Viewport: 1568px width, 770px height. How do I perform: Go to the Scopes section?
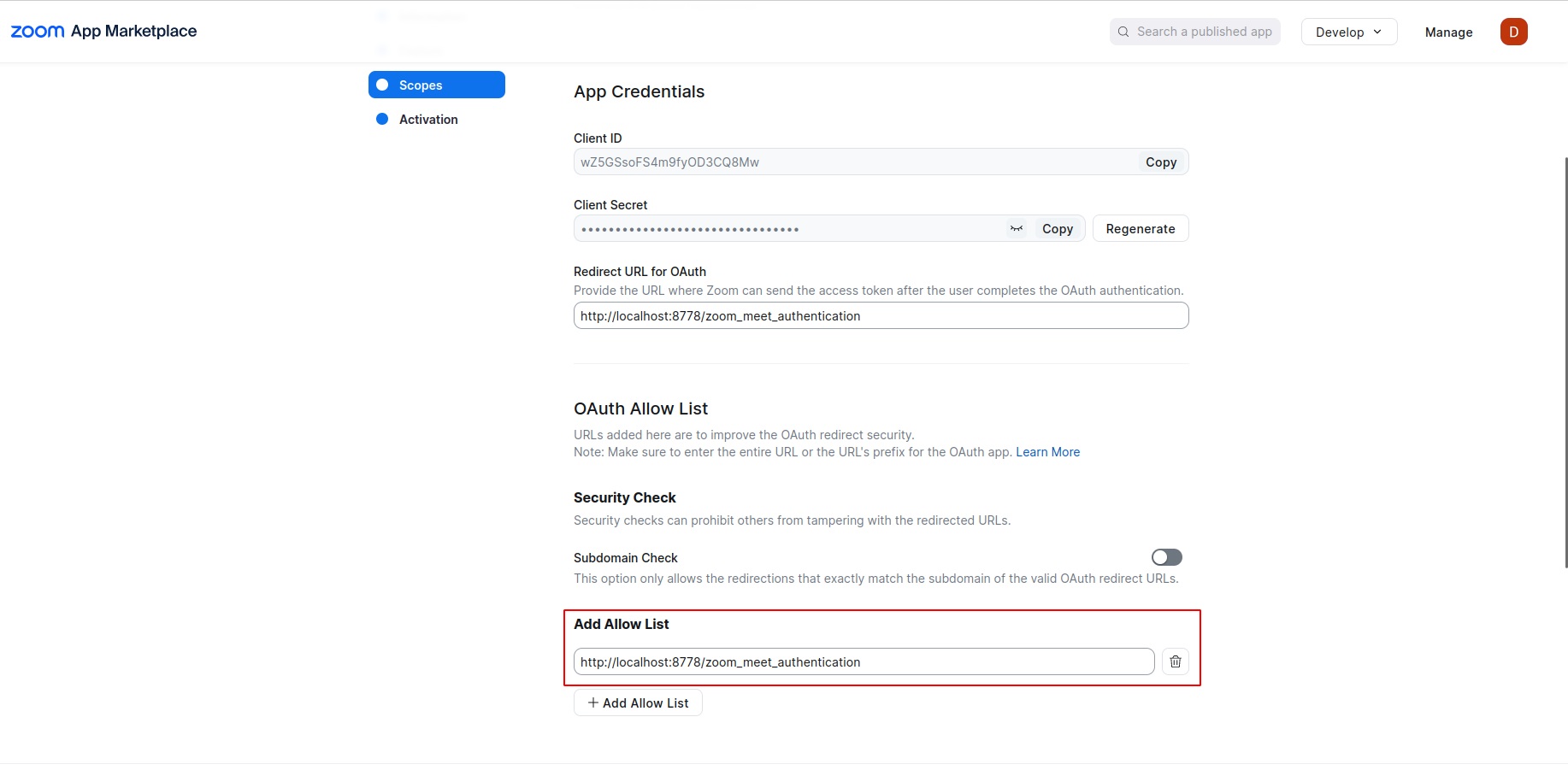coord(421,85)
